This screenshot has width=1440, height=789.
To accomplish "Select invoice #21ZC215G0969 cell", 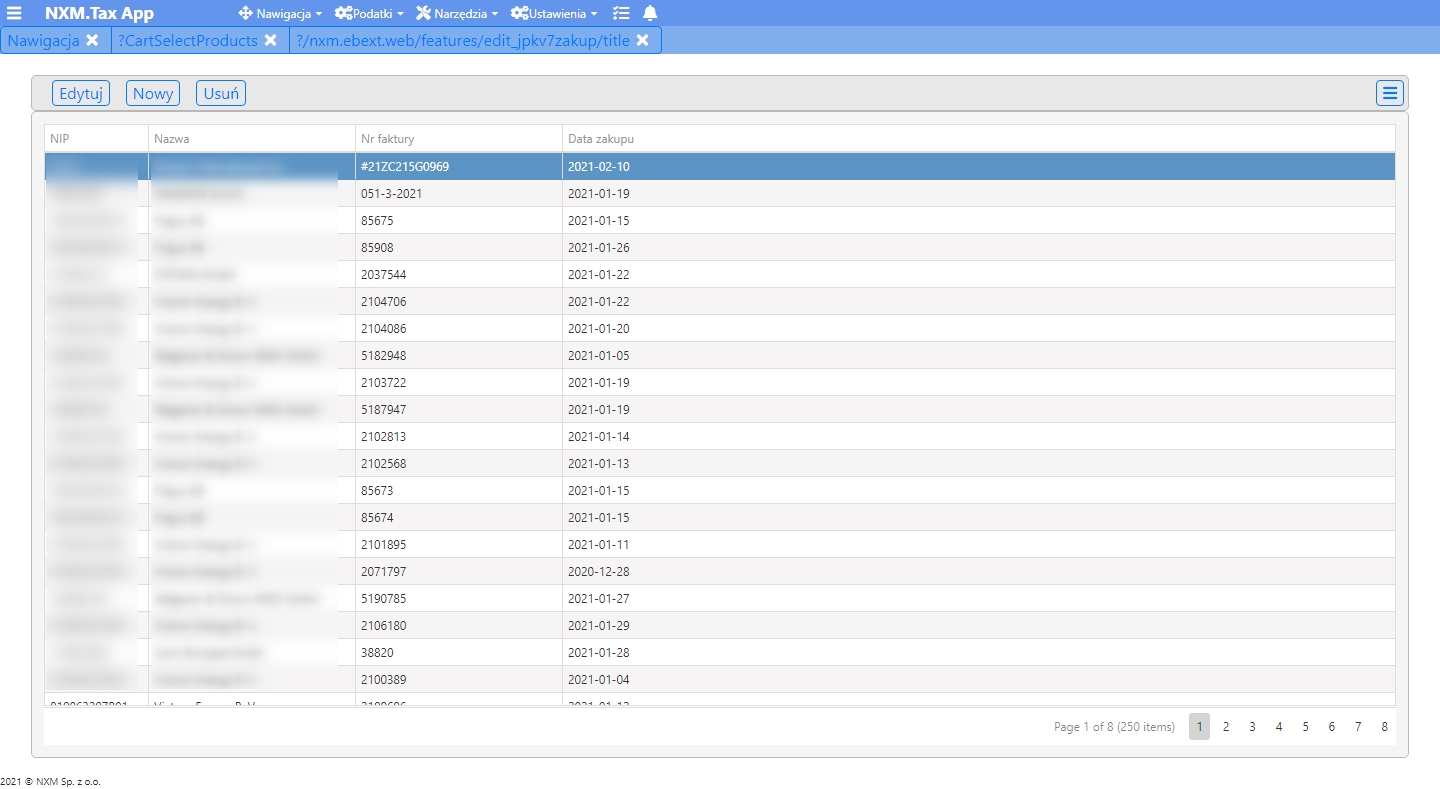I will pyautogui.click(x=459, y=167).
